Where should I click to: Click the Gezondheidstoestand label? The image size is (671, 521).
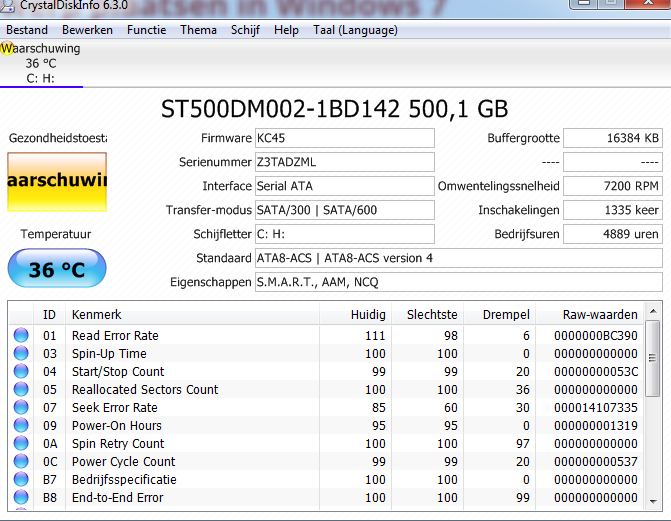pyautogui.click(x=58, y=138)
